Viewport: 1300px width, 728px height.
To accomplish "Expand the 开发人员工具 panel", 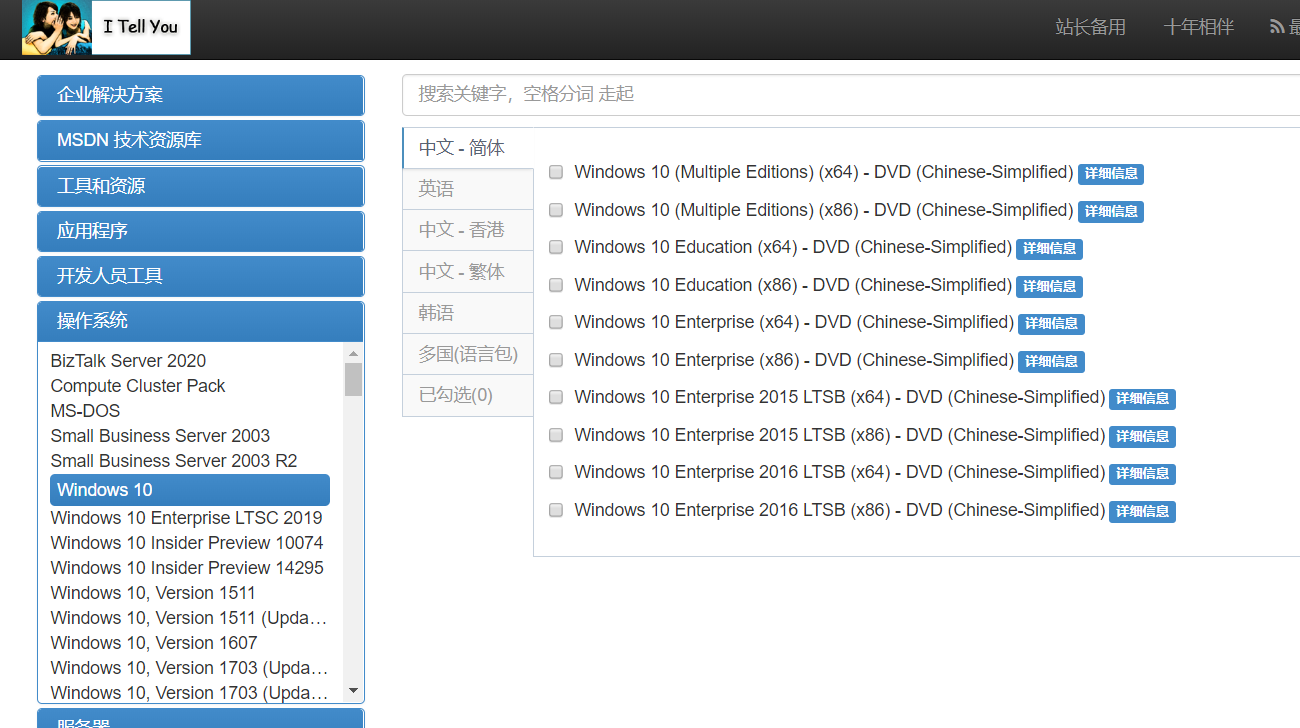I will click(x=201, y=276).
